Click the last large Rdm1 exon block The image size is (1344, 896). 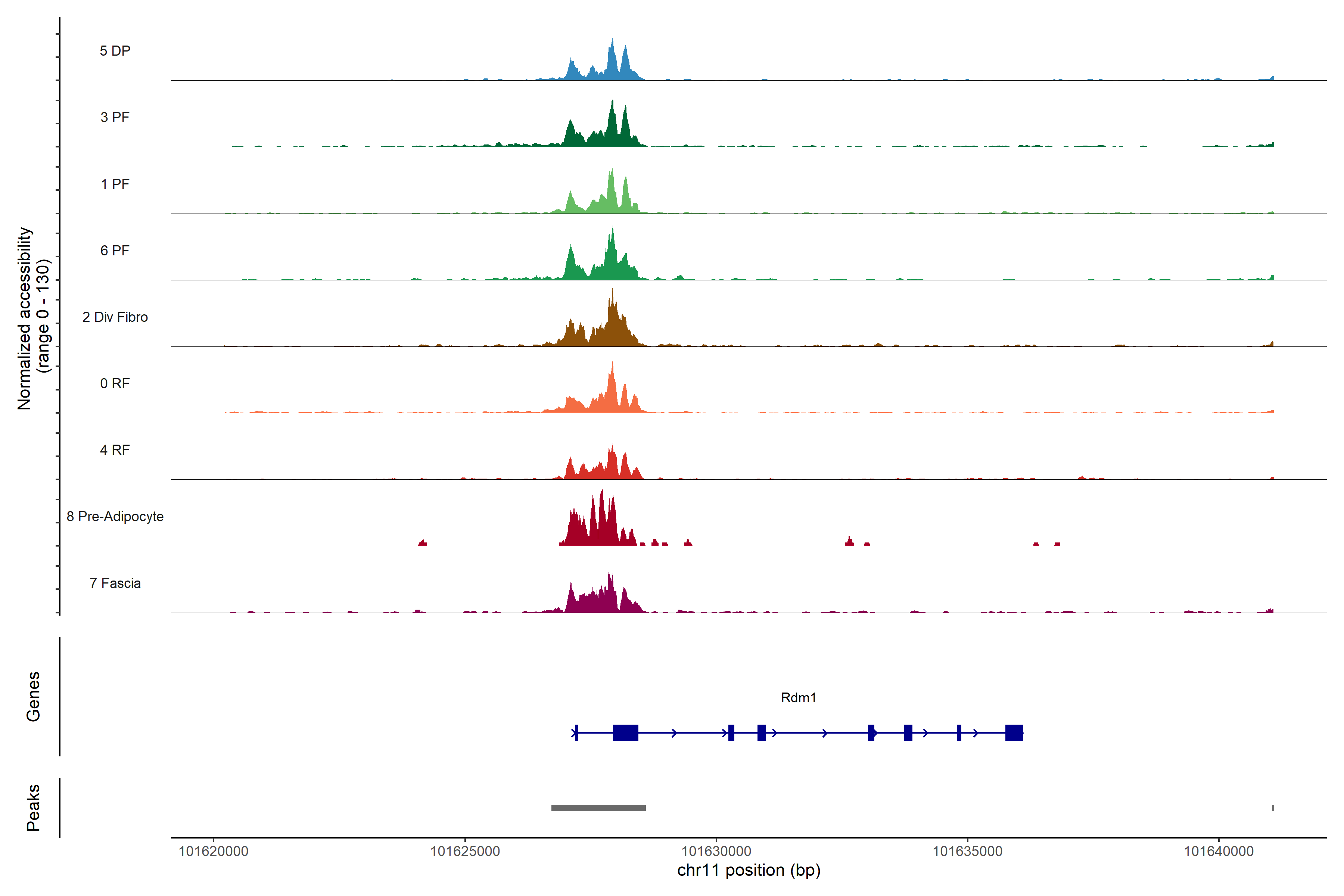click(1014, 732)
